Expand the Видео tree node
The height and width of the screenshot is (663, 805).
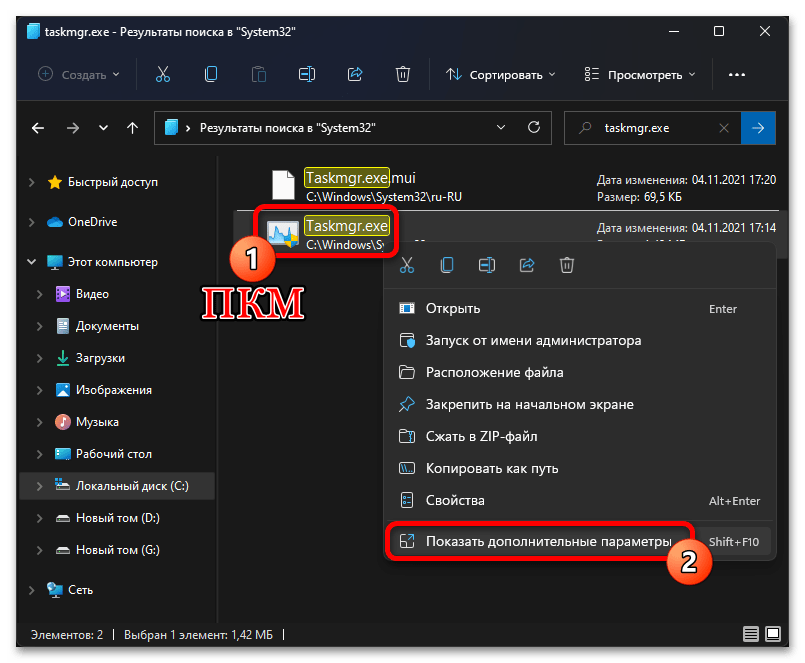[x=40, y=294]
